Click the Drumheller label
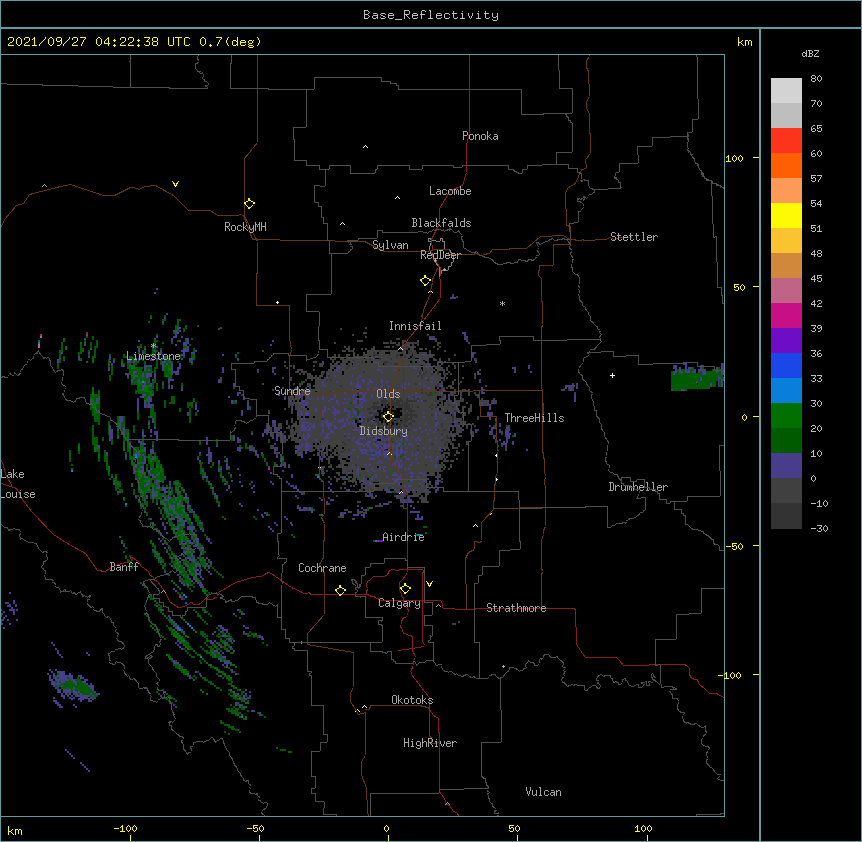Screen dimensions: 862x842 [x=638, y=487]
